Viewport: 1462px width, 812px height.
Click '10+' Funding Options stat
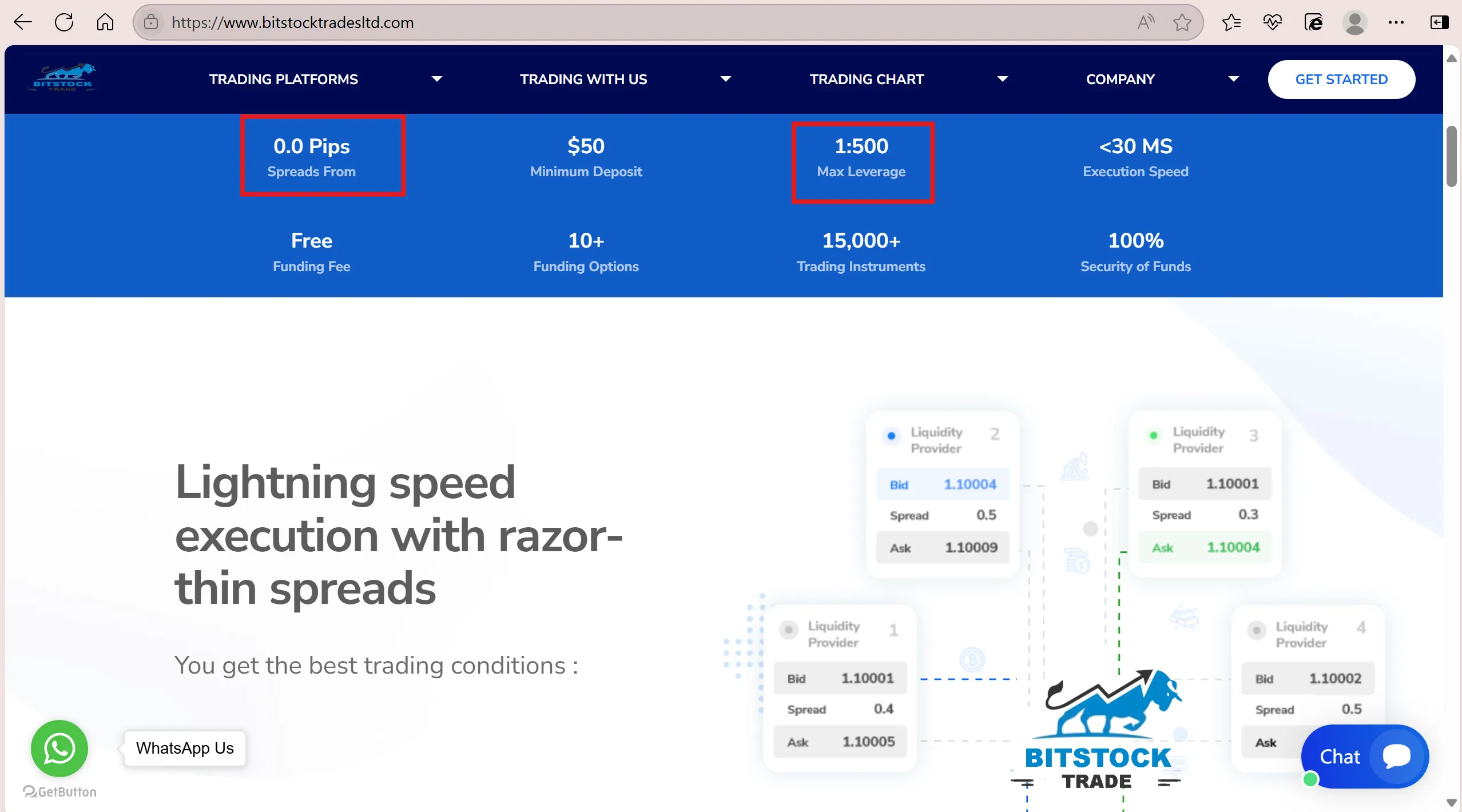(x=586, y=252)
